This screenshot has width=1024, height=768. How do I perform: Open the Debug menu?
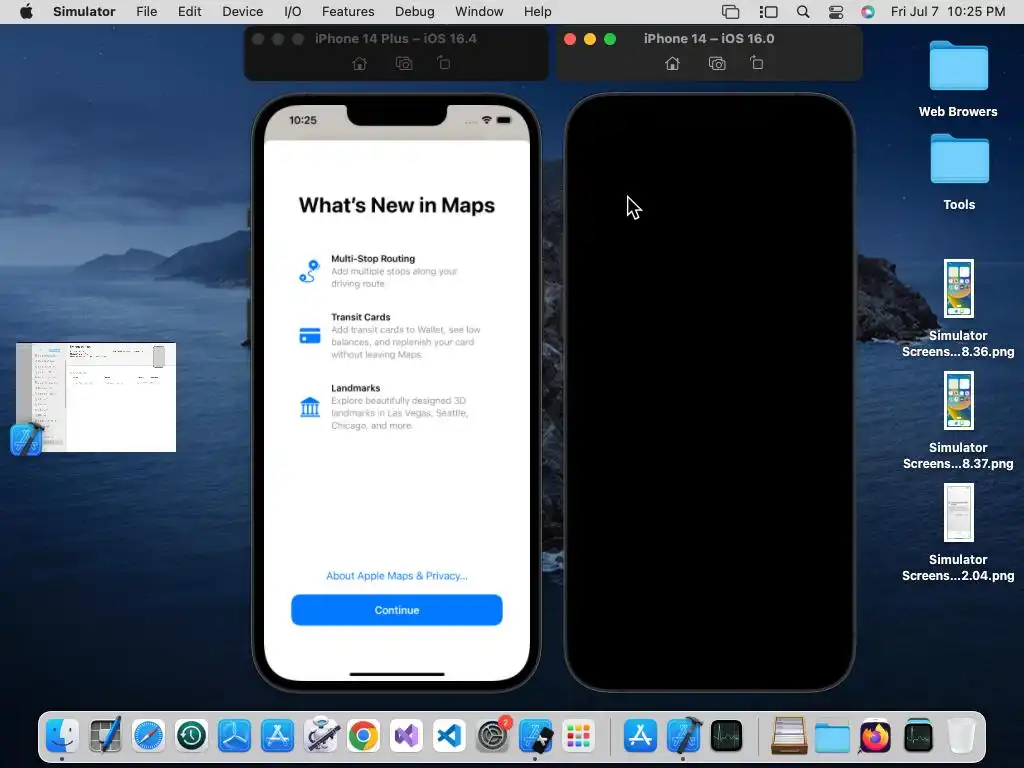415,12
